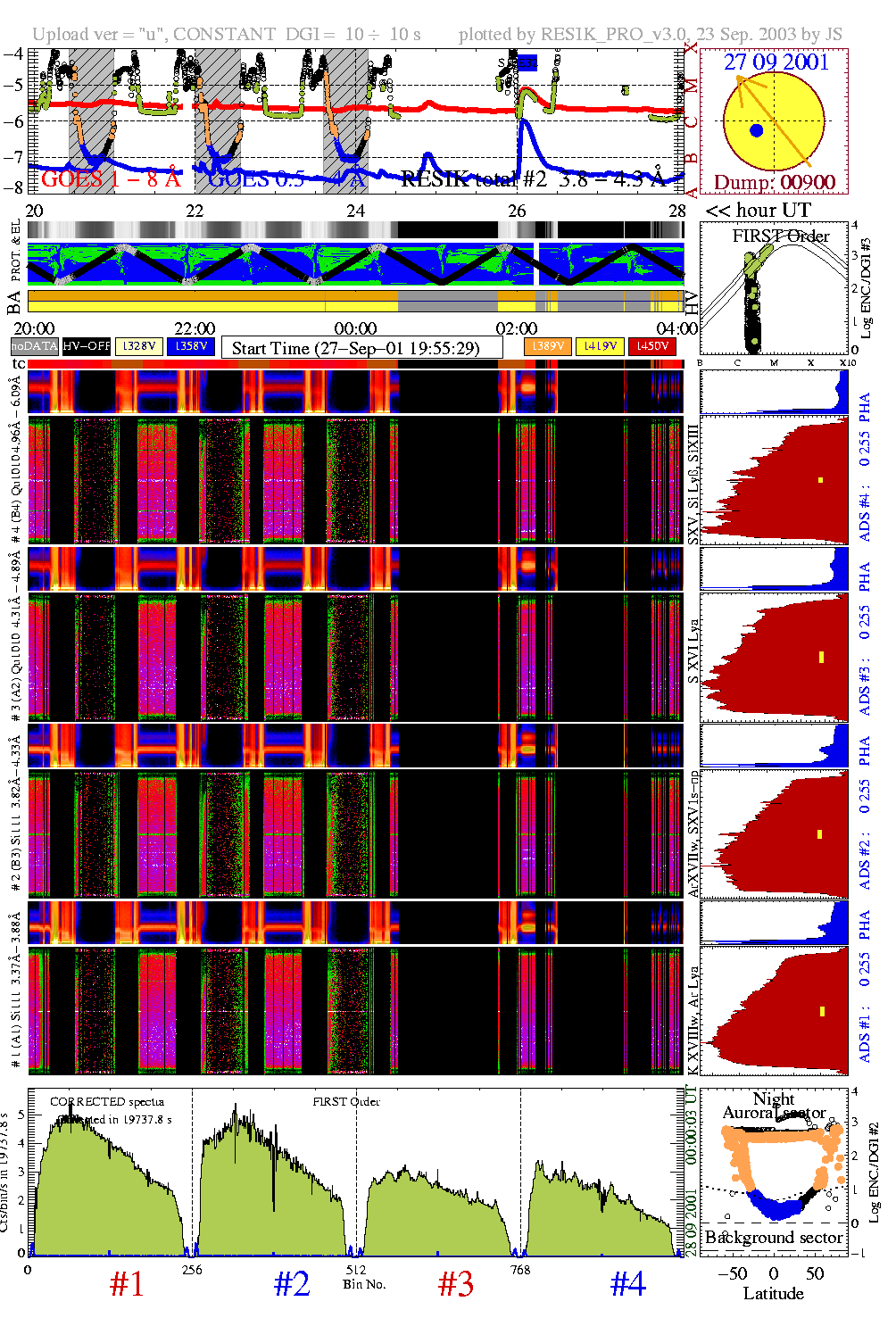
Task: Click the yellow marker in the ADS #2 histogram
Action: [x=820, y=834]
